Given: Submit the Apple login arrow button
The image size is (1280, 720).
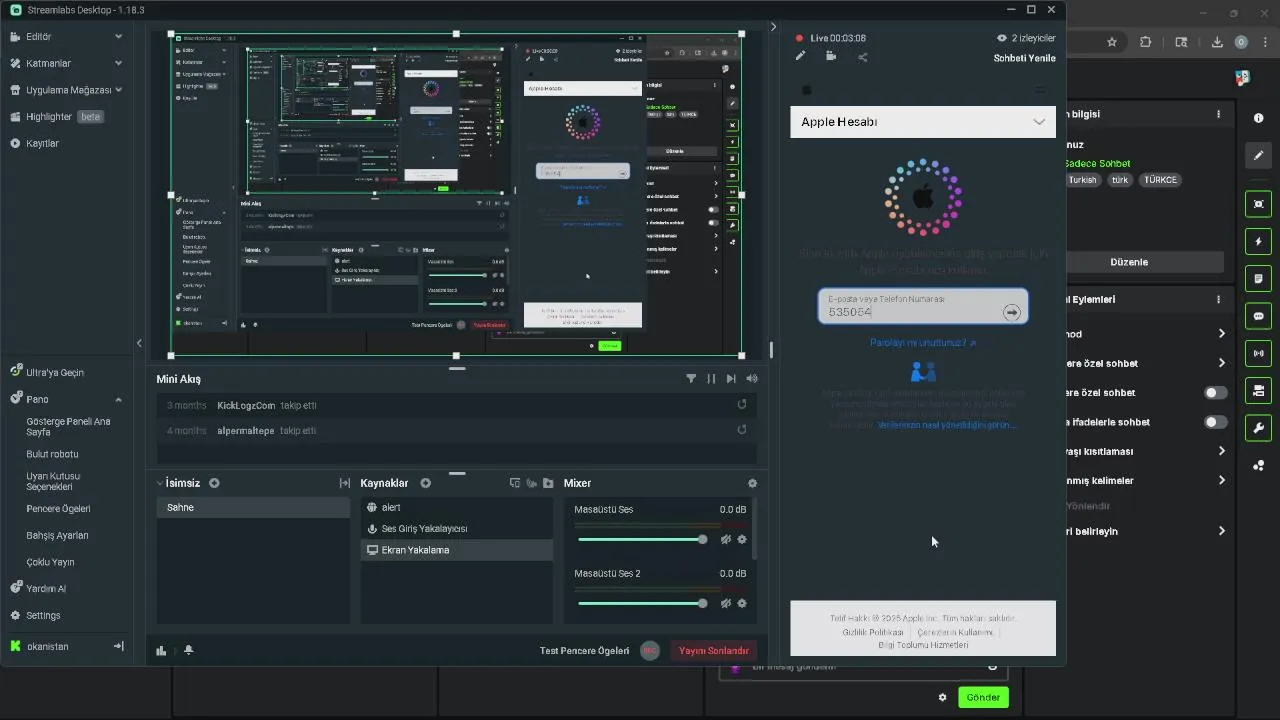Looking at the screenshot, I should tap(1012, 312).
